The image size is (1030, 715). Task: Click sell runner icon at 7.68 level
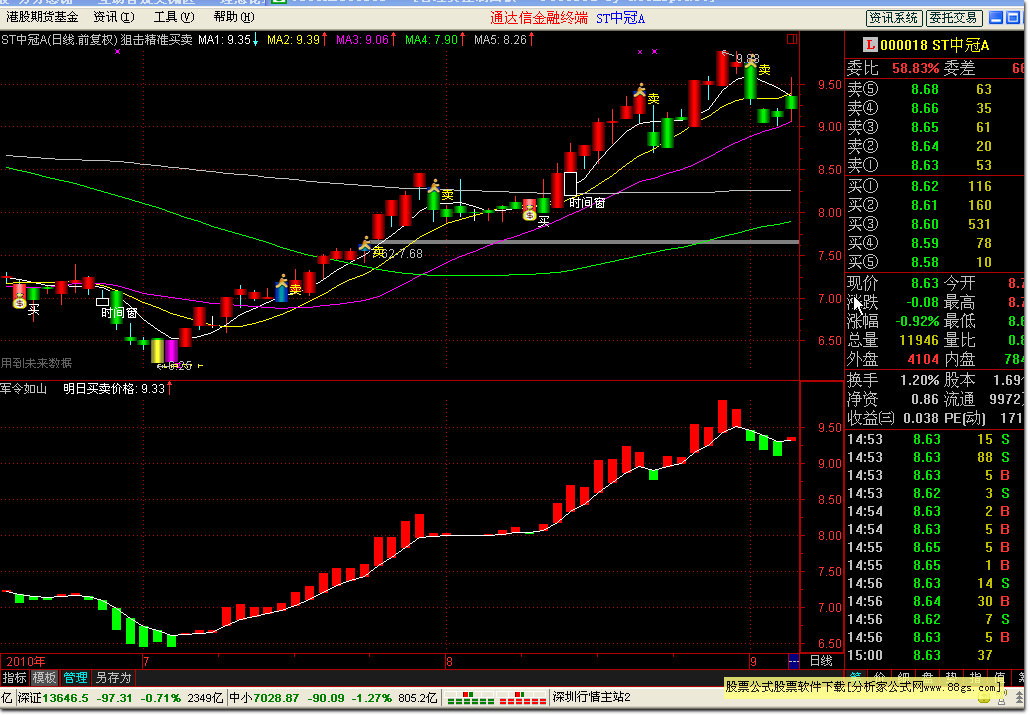pos(365,244)
